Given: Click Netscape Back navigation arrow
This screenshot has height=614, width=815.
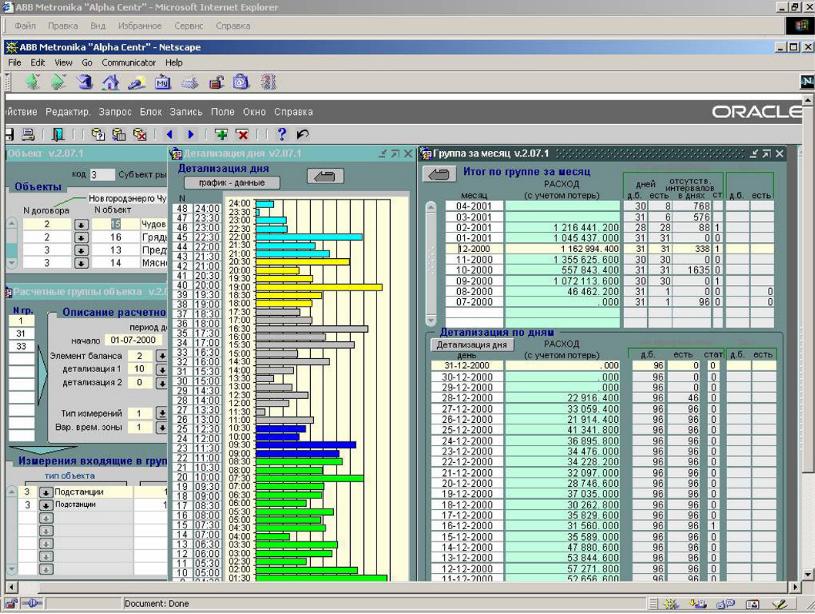Looking at the screenshot, I should [x=33, y=82].
